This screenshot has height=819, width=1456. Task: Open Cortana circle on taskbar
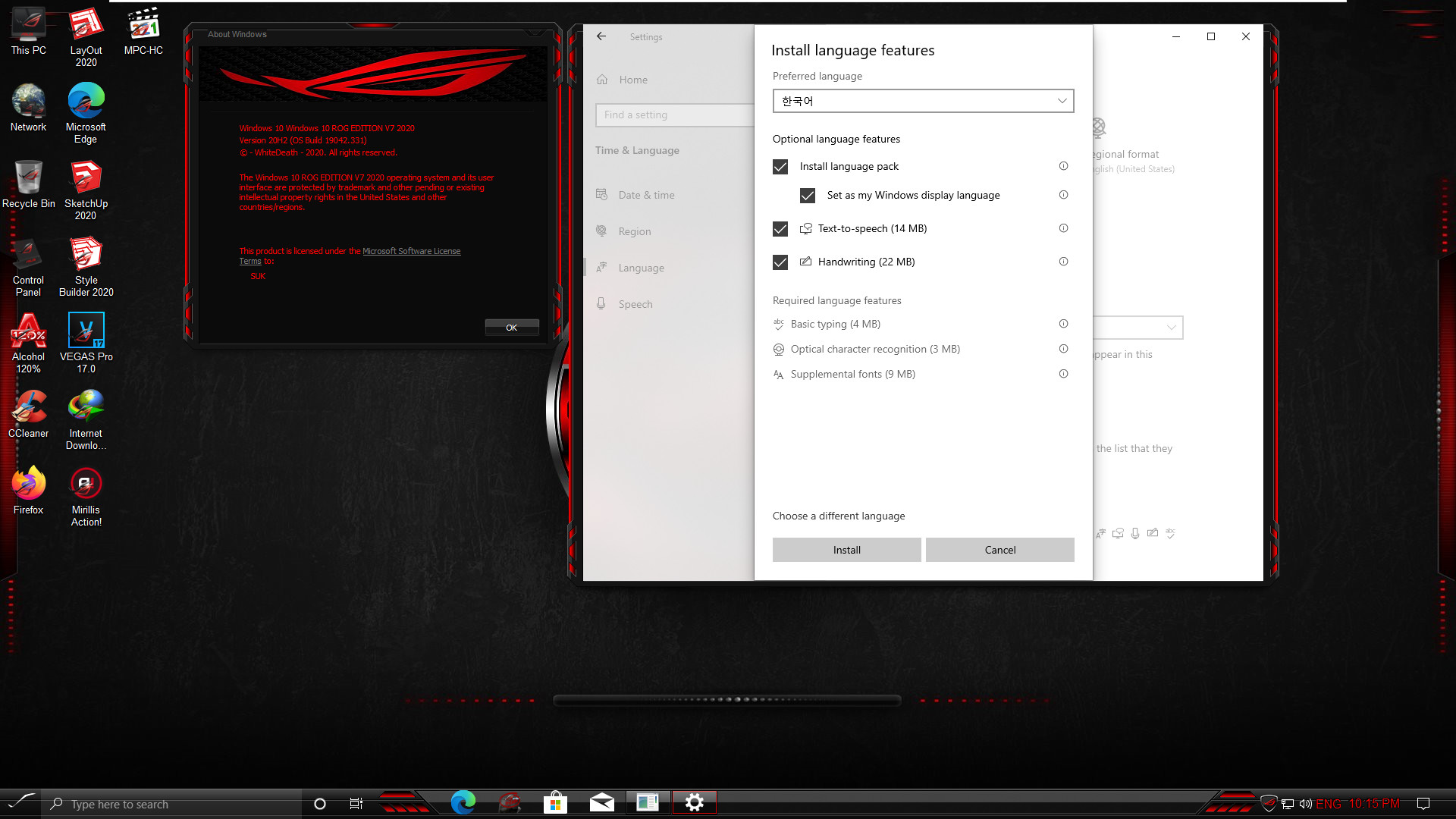(319, 804)
